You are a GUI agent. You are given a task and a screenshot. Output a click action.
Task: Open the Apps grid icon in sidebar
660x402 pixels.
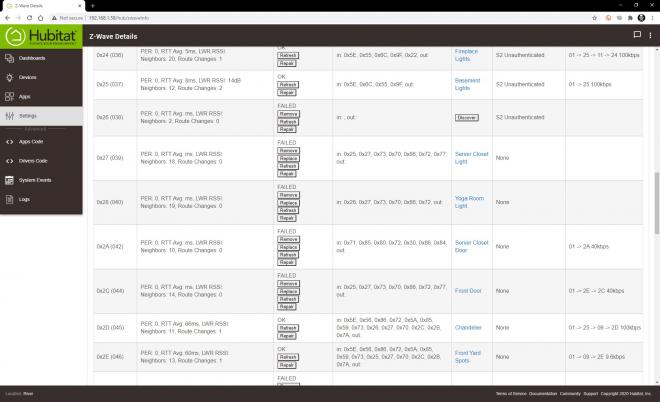coord(9,96)
